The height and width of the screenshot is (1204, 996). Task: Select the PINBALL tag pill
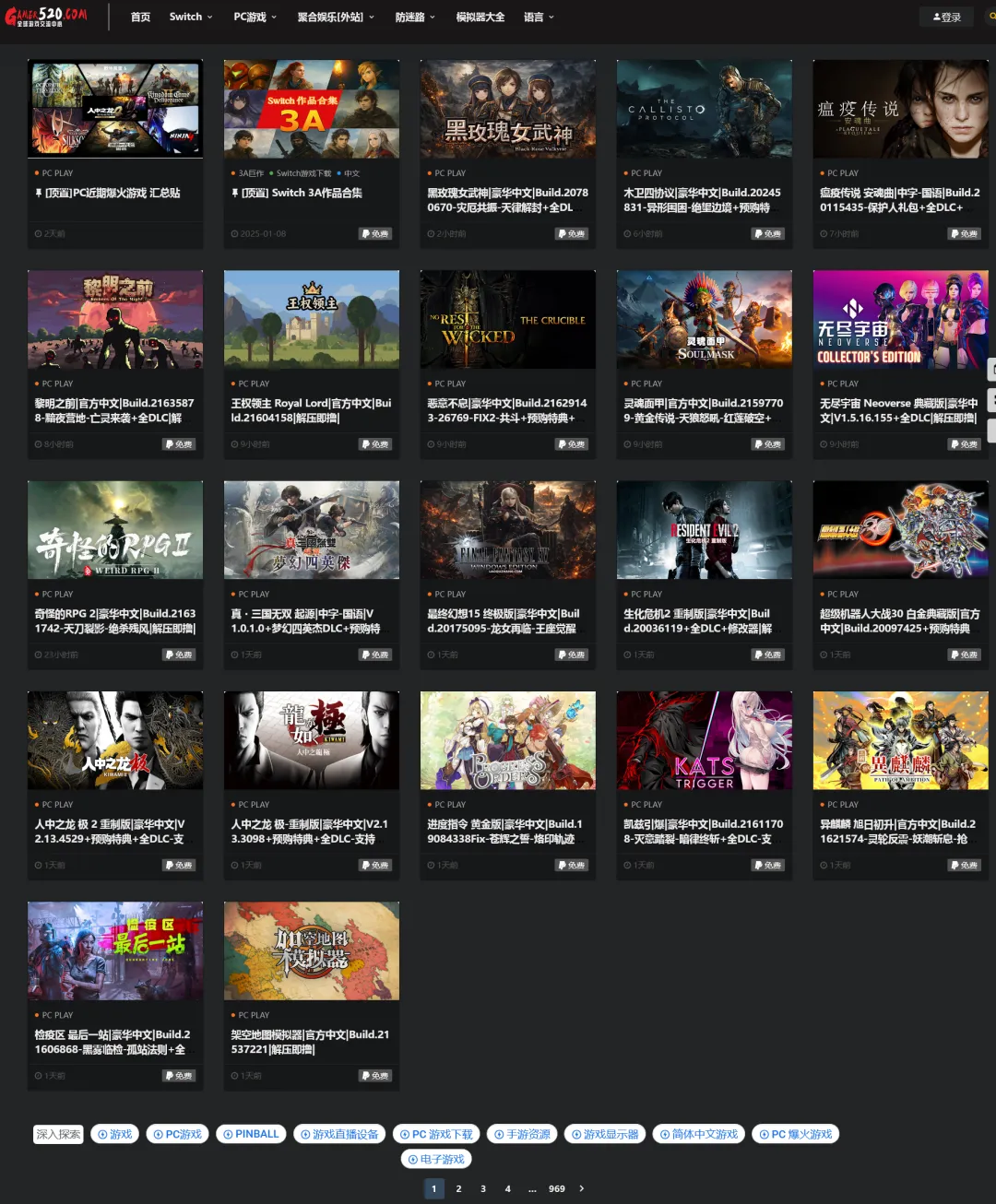click(x=252, y=1134)
